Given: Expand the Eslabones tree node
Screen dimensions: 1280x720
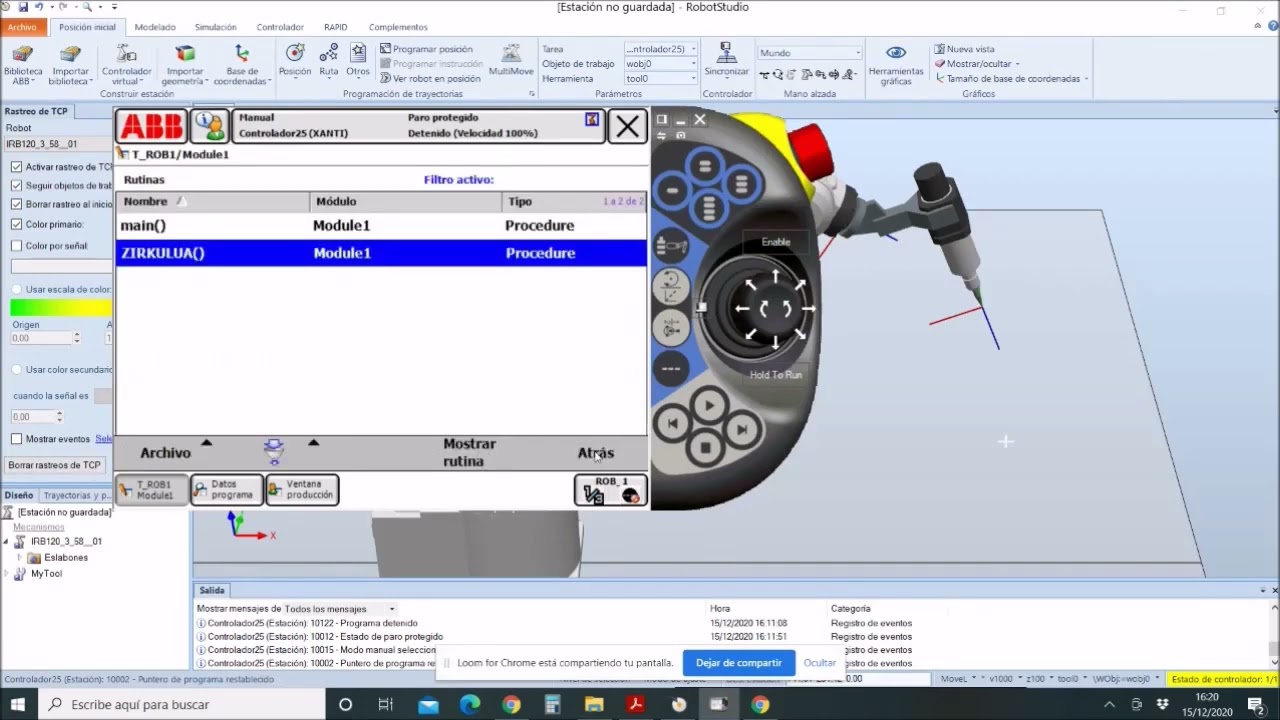Looking at the screenshot, I should (19, 558).
